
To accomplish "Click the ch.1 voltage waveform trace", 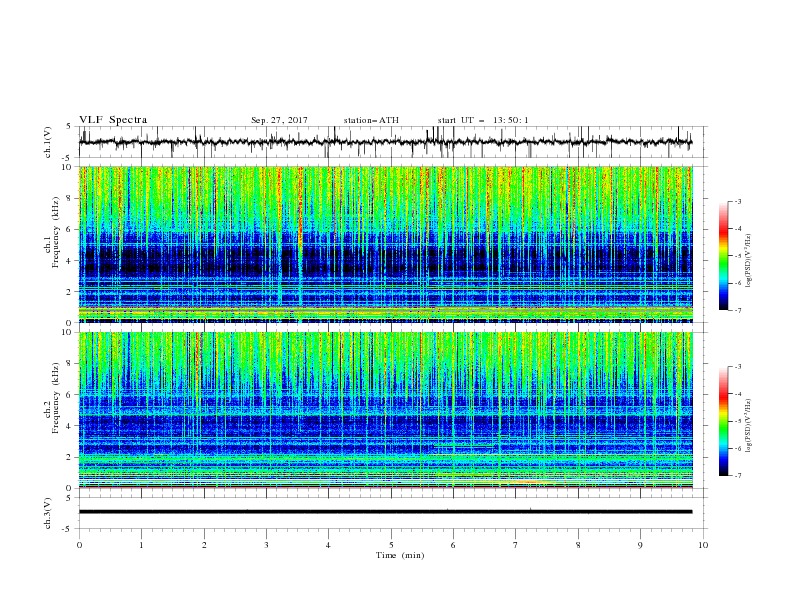I will coord(385,142).
